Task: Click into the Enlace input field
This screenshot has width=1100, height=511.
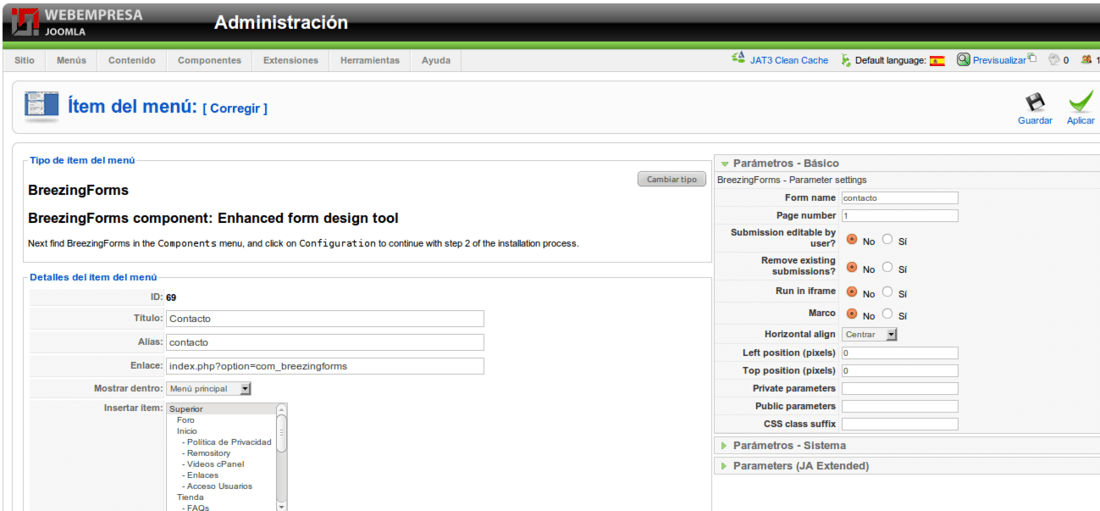Action: pyautogui.click(x=325, y=366)
